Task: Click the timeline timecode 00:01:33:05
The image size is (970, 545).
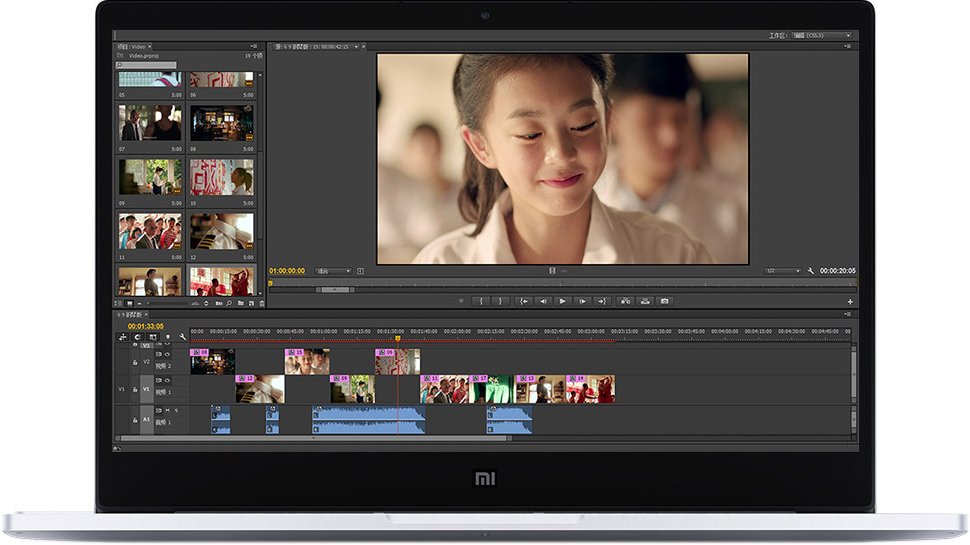Action: tap(146, 326)
